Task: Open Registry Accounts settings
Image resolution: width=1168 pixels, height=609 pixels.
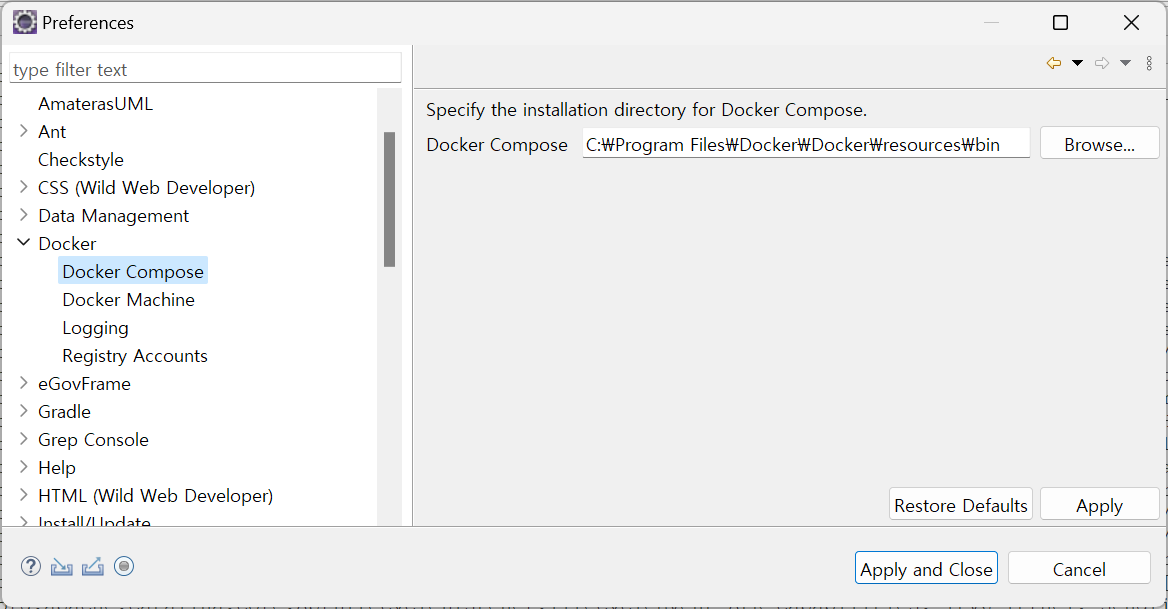Action: click(x=134, y=355)
